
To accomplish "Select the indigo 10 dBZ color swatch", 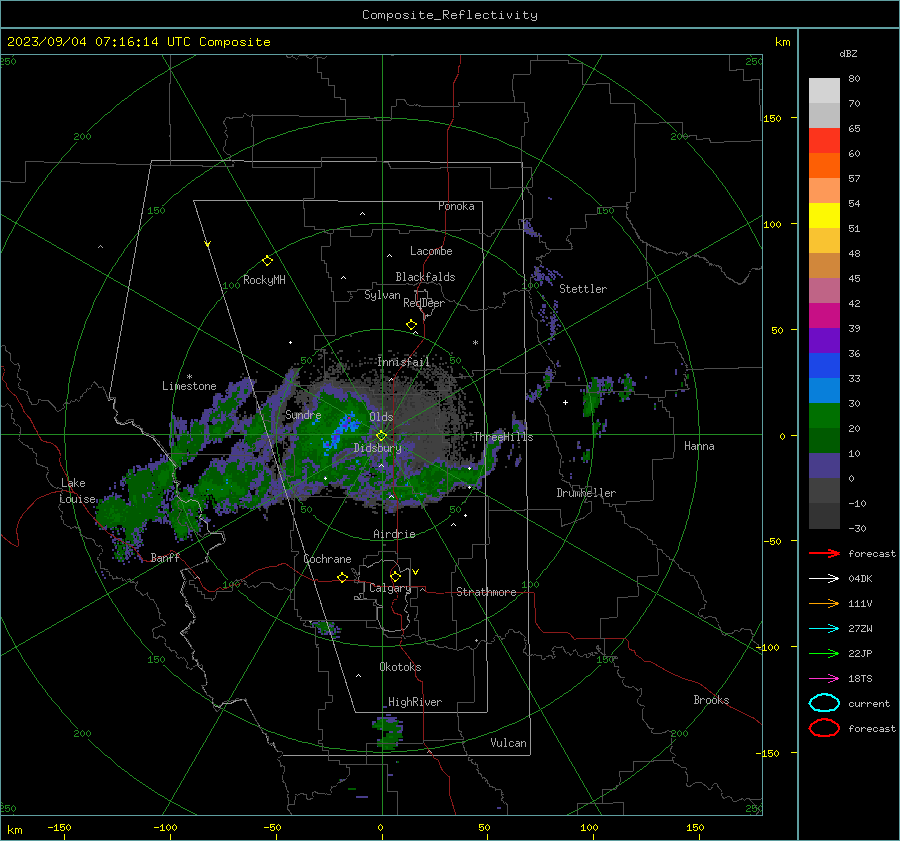I will 824,466.
